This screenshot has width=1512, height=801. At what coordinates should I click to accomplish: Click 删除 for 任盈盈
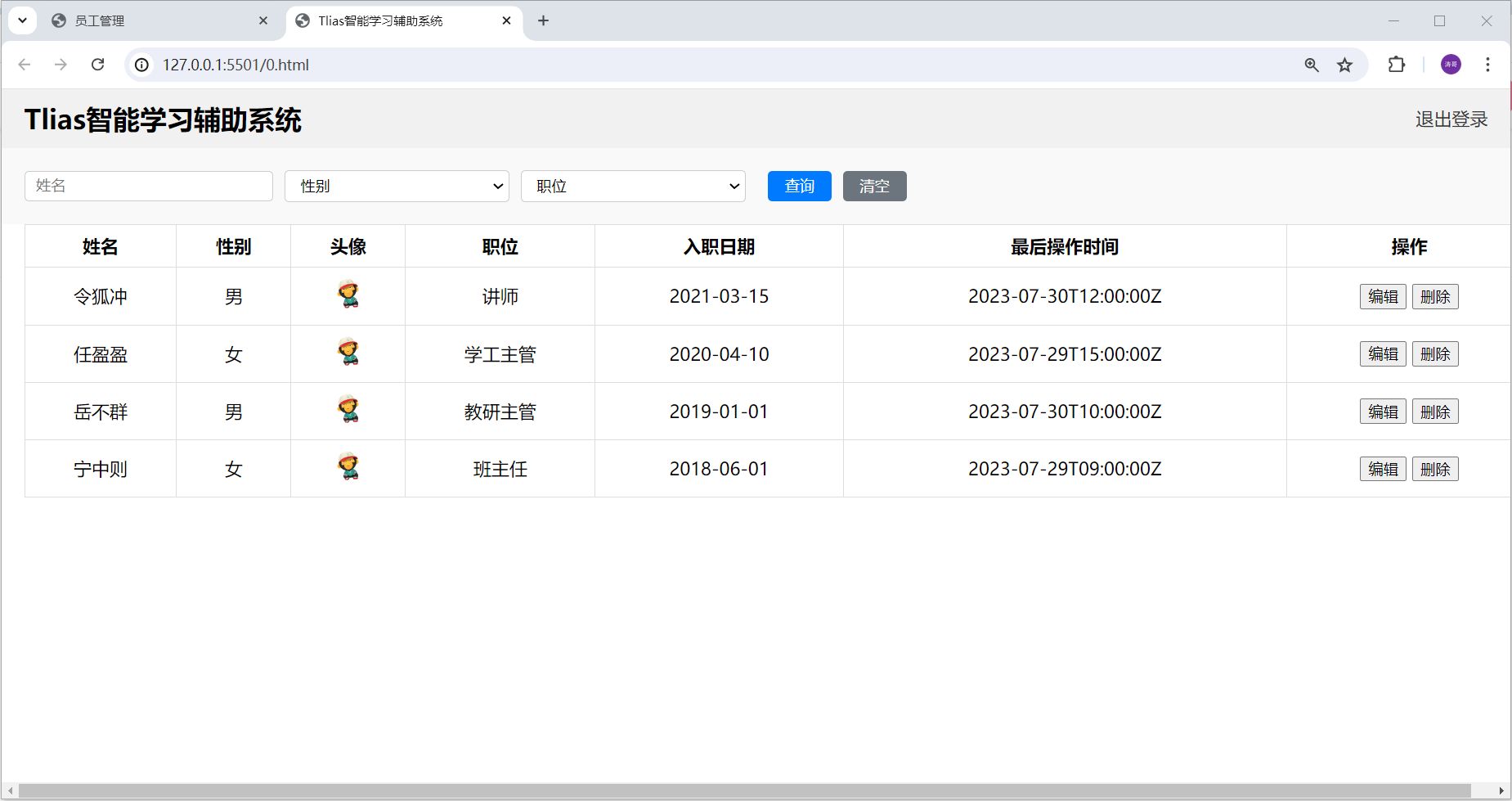(1435, 353)
